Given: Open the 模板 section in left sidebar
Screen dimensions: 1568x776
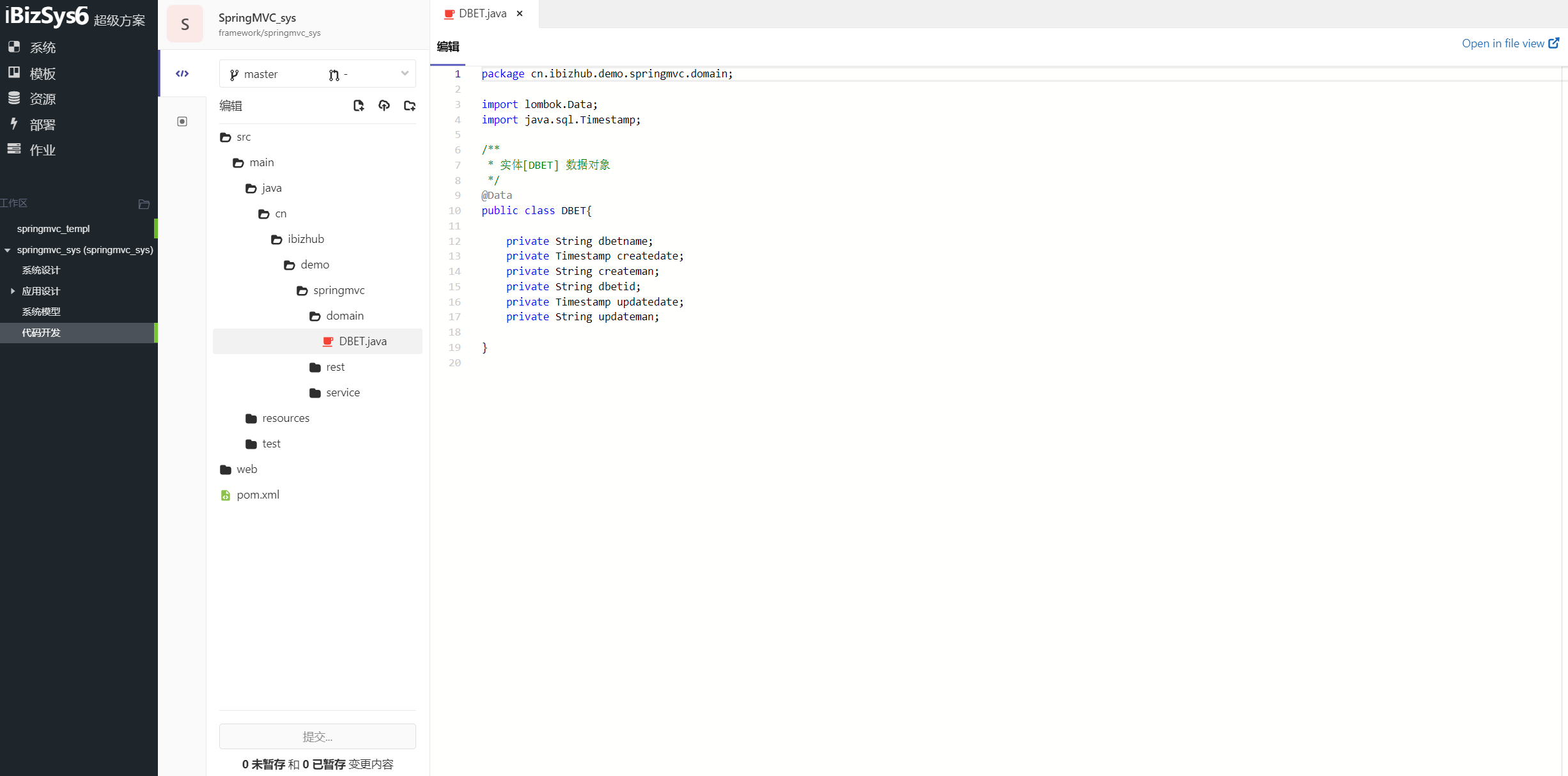Looking at the screenshot, I should [32, 73].
